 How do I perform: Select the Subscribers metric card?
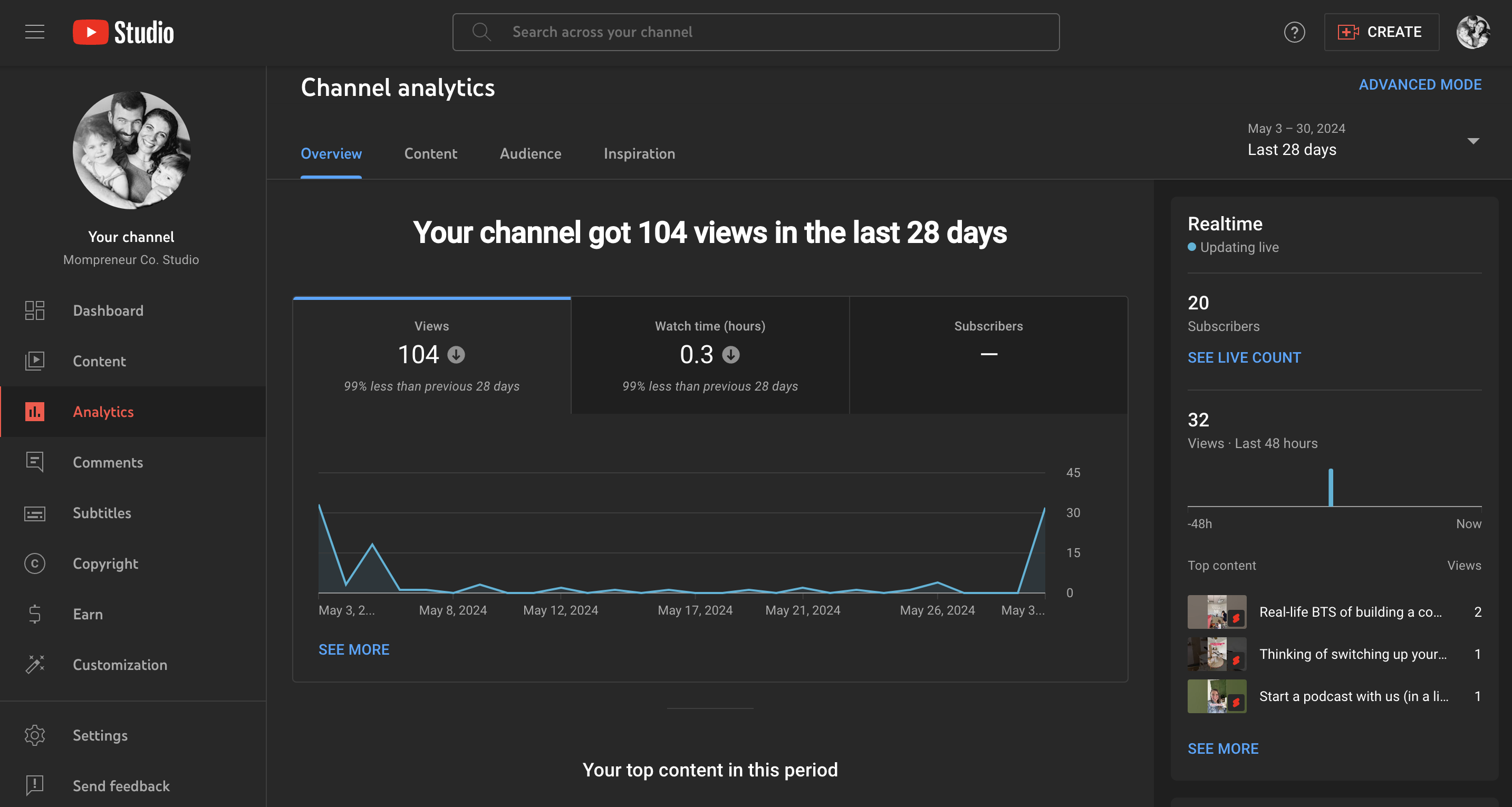click(x=988, y=355)
